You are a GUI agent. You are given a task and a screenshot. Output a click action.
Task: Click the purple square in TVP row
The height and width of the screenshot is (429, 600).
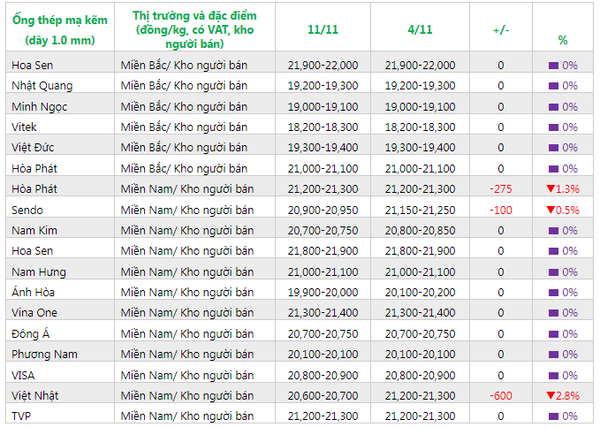[x=553, y=416]
